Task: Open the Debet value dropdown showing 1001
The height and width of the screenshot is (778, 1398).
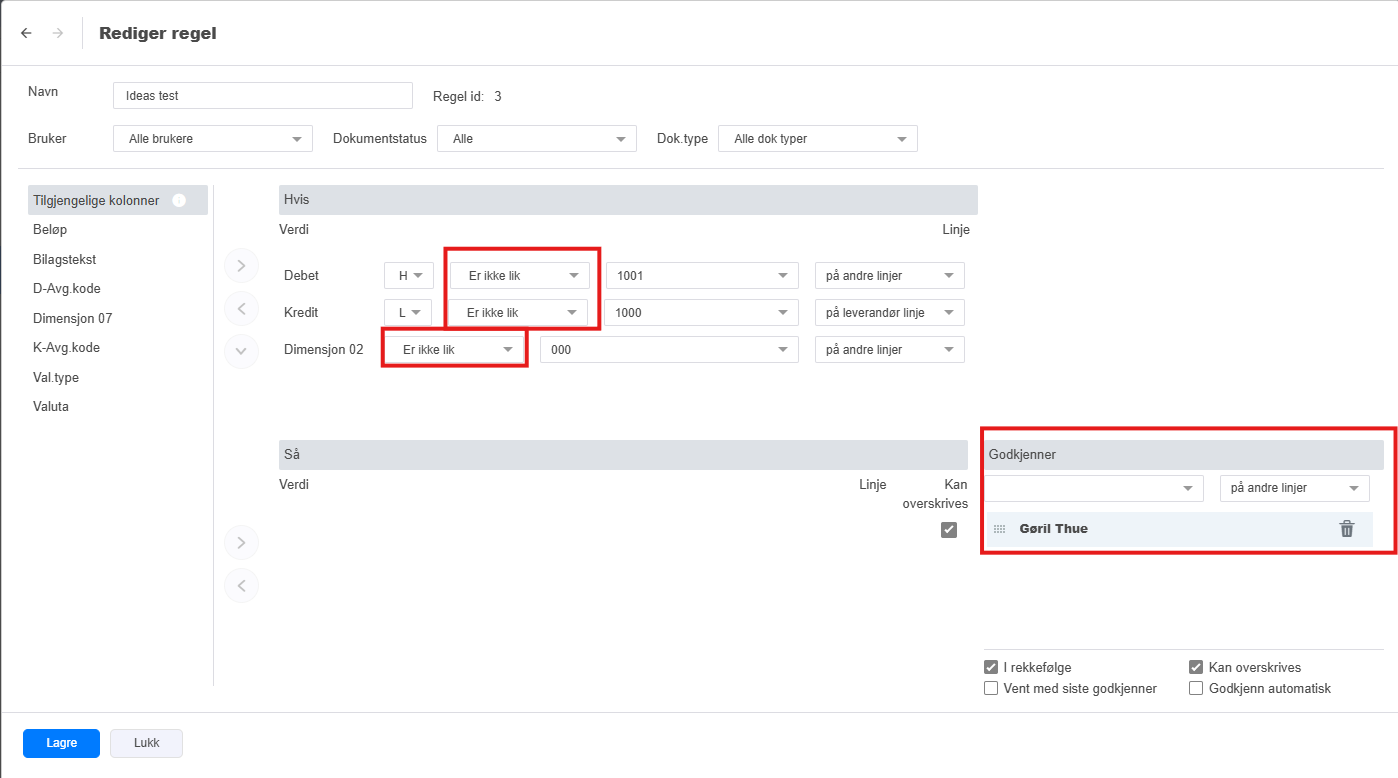Action: click(701, 276)
